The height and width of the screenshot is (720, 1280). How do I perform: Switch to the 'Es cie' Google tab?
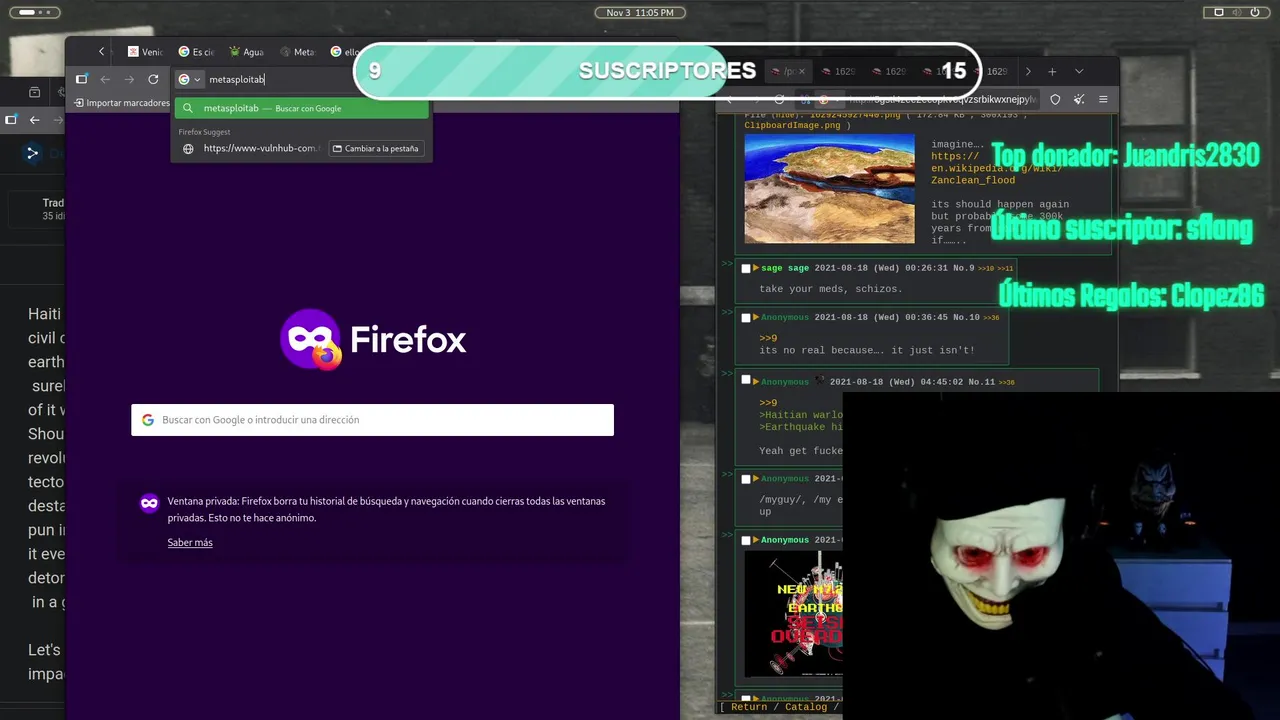[196, 52]
